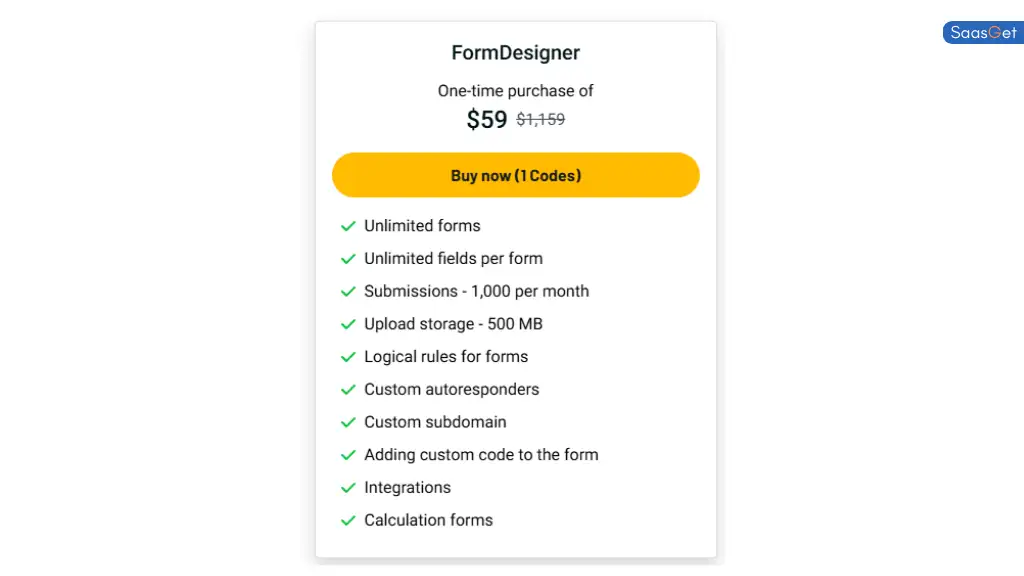
Task: Click the SaasGet logo
Action: [981, 32]
